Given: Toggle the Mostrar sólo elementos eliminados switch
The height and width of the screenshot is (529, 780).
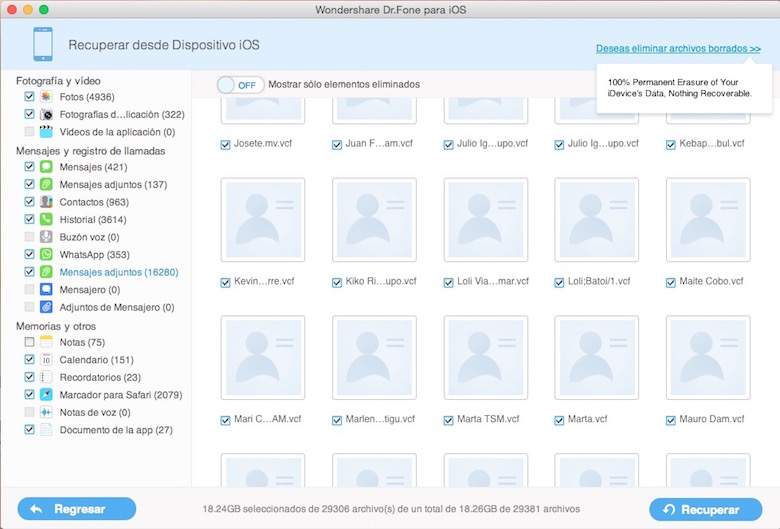Looking at the screenshot, I should coord(240,85).
